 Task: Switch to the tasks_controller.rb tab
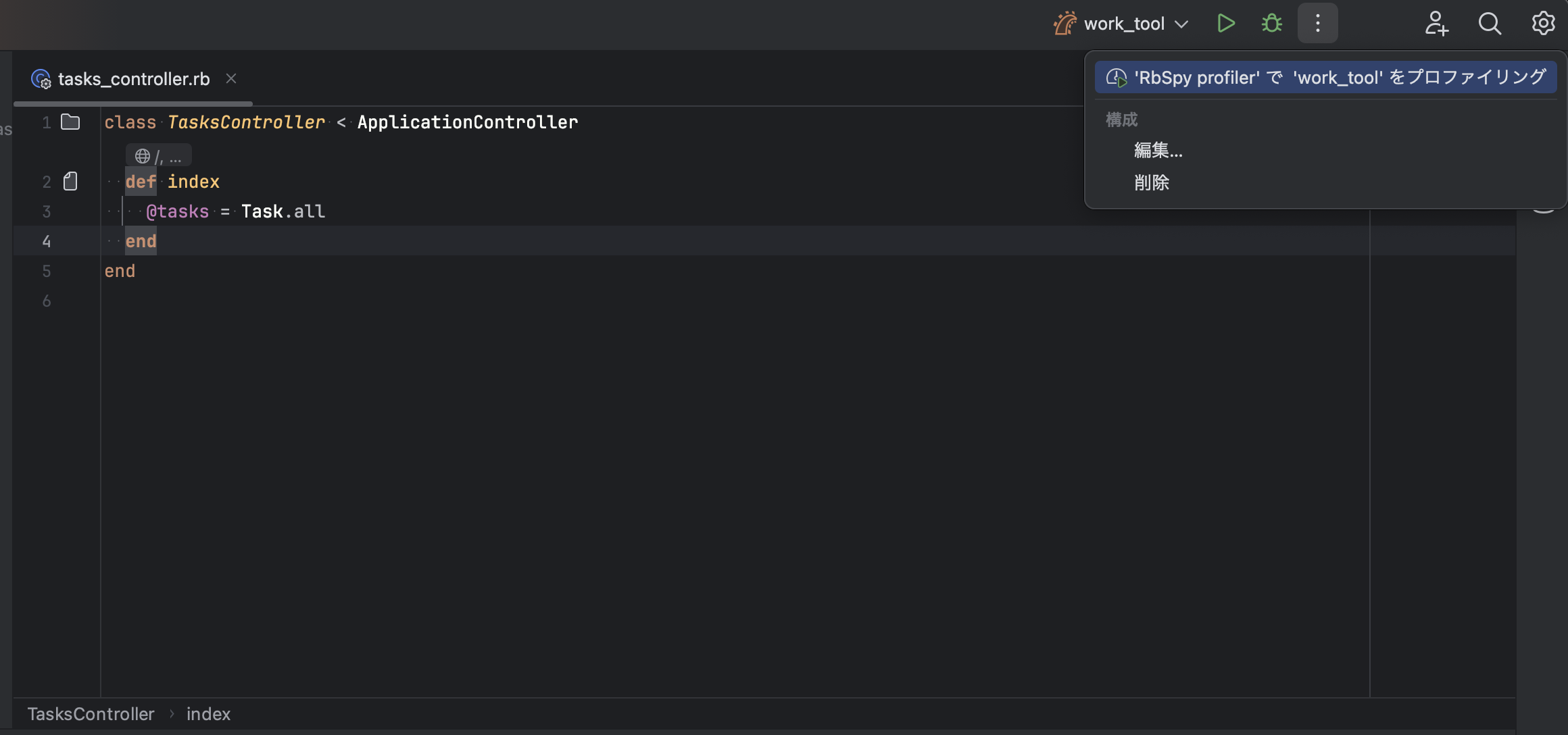[x=133, y=79]
